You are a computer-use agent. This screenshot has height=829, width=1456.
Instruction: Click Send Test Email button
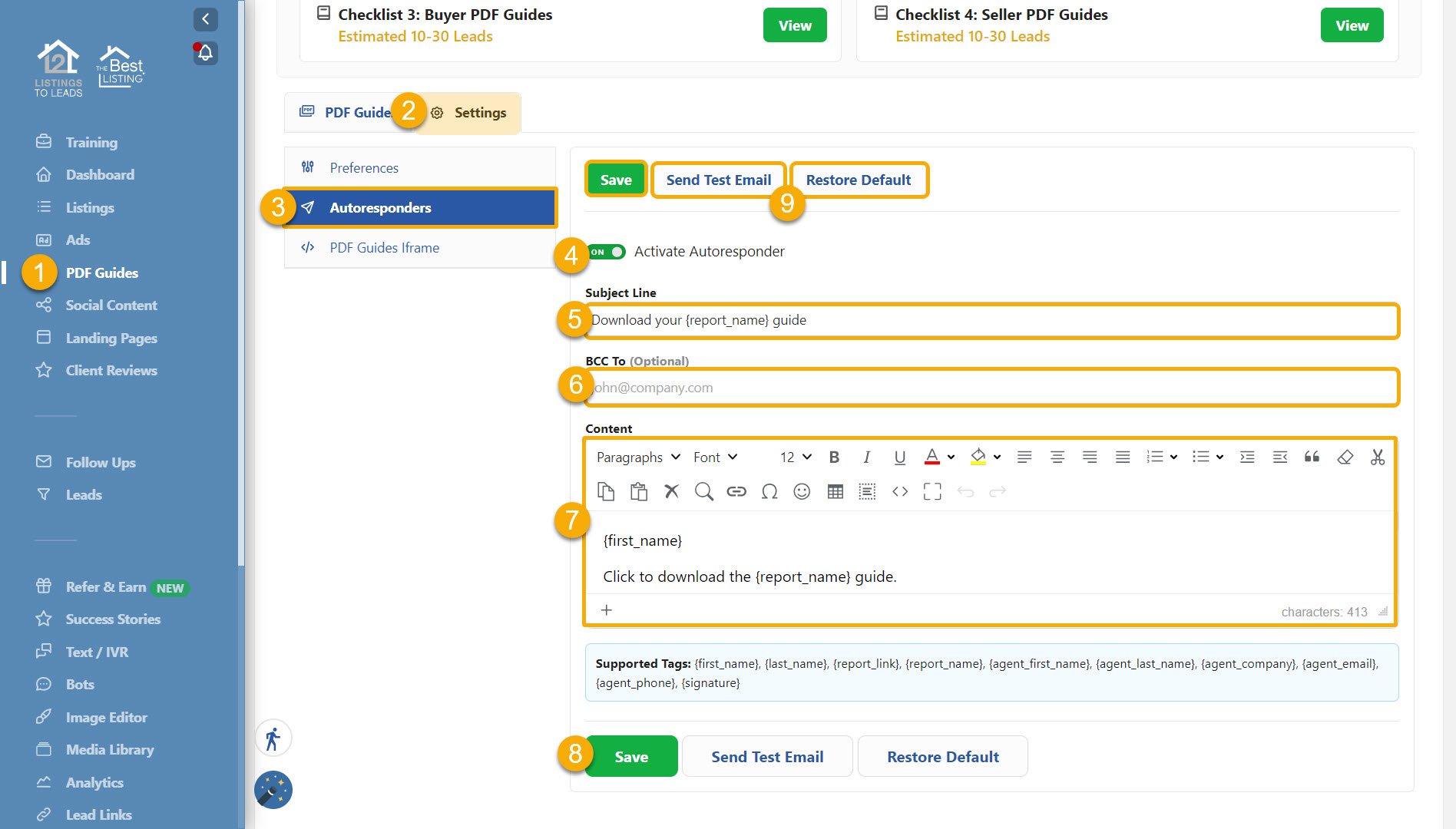tap(718, 180)
